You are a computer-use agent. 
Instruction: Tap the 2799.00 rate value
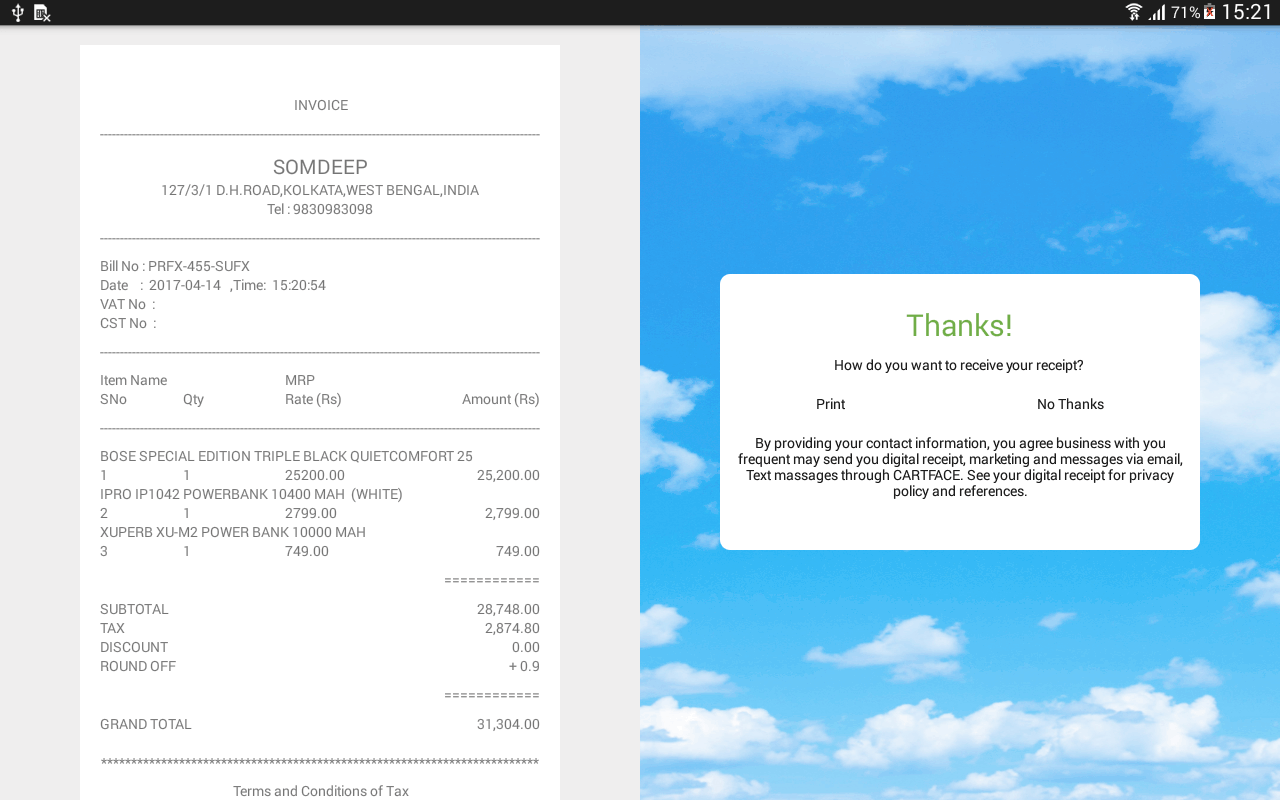(x=311, y=513)
